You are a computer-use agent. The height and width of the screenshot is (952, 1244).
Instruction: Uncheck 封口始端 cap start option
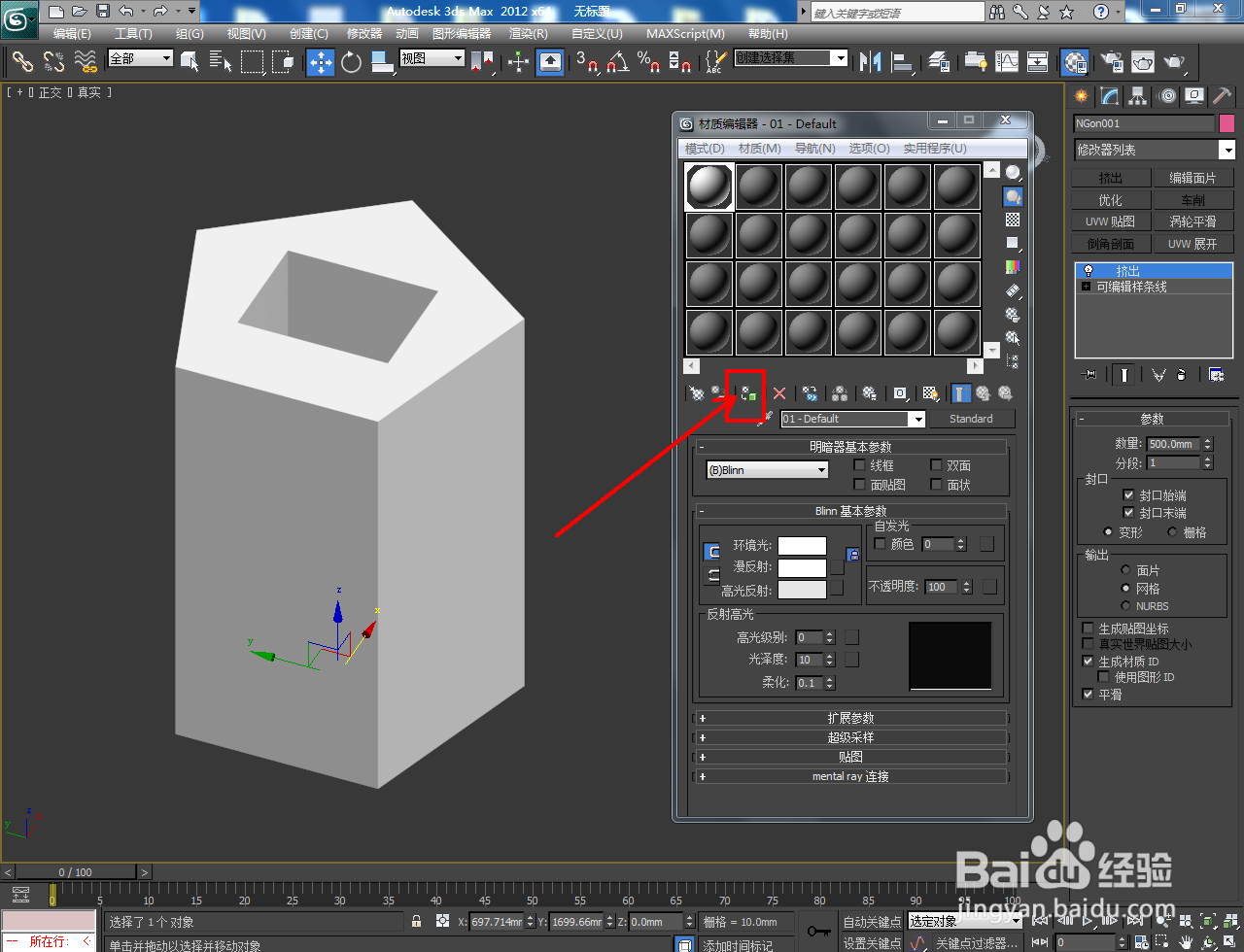pos(1128,494)
